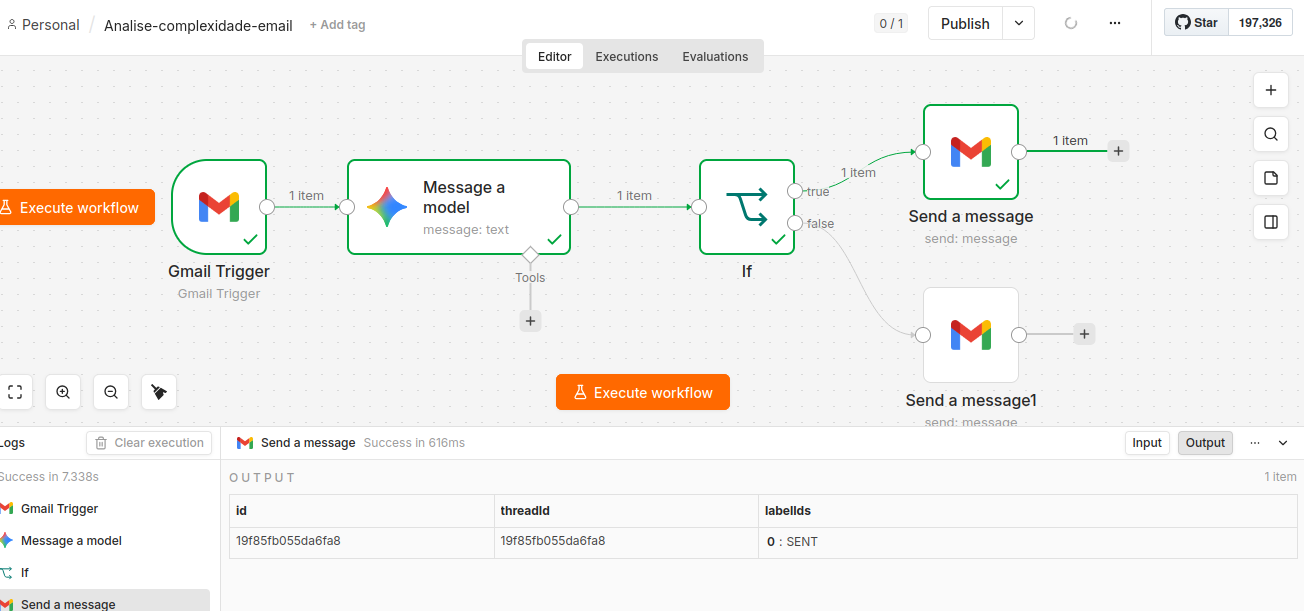Zoom in on the workflow canvas
Image resolution: width=1304 pixels, height=611 pixels.
(x=63, y=393)
